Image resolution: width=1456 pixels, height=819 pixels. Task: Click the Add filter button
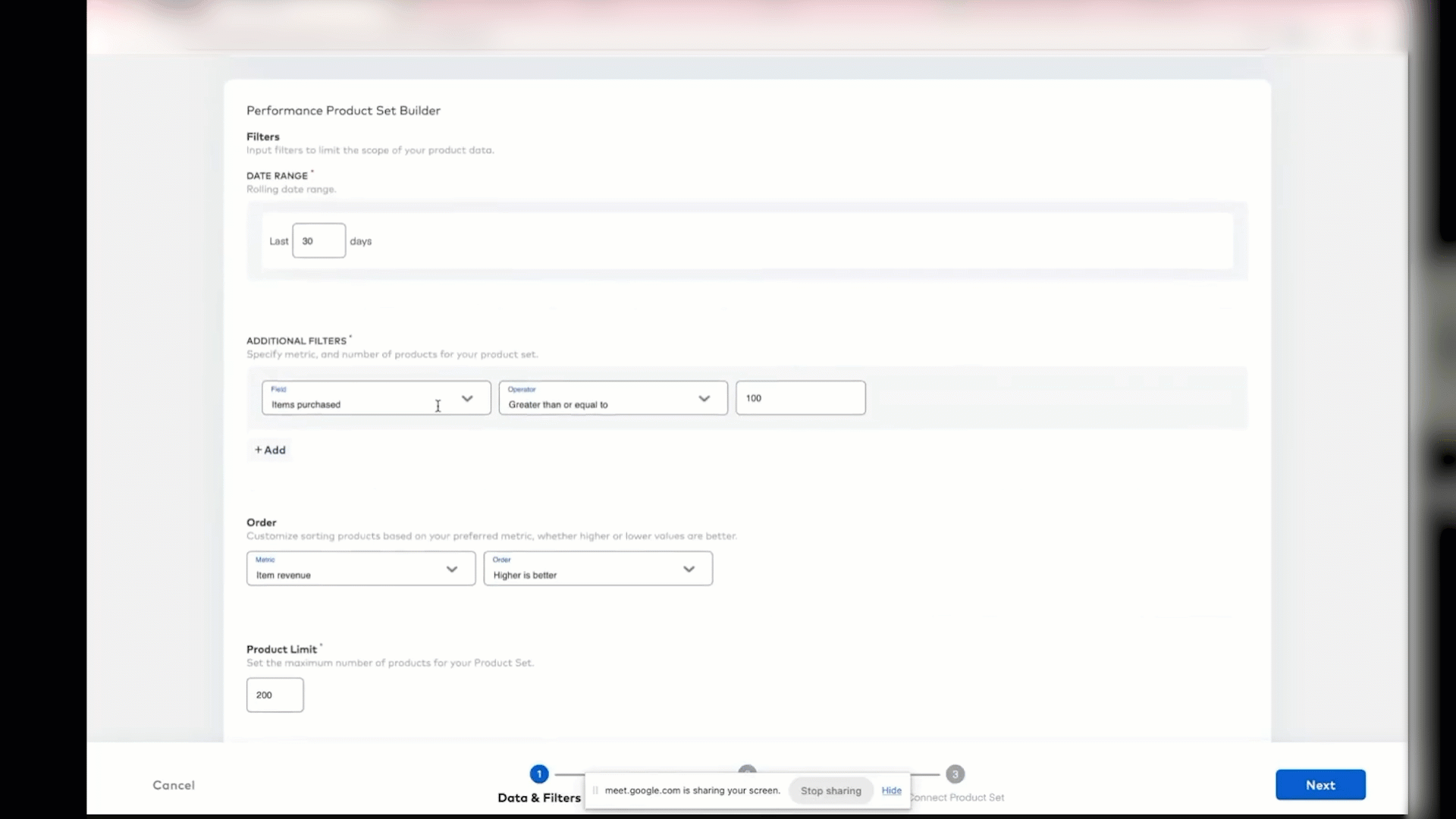click(270, 450)
